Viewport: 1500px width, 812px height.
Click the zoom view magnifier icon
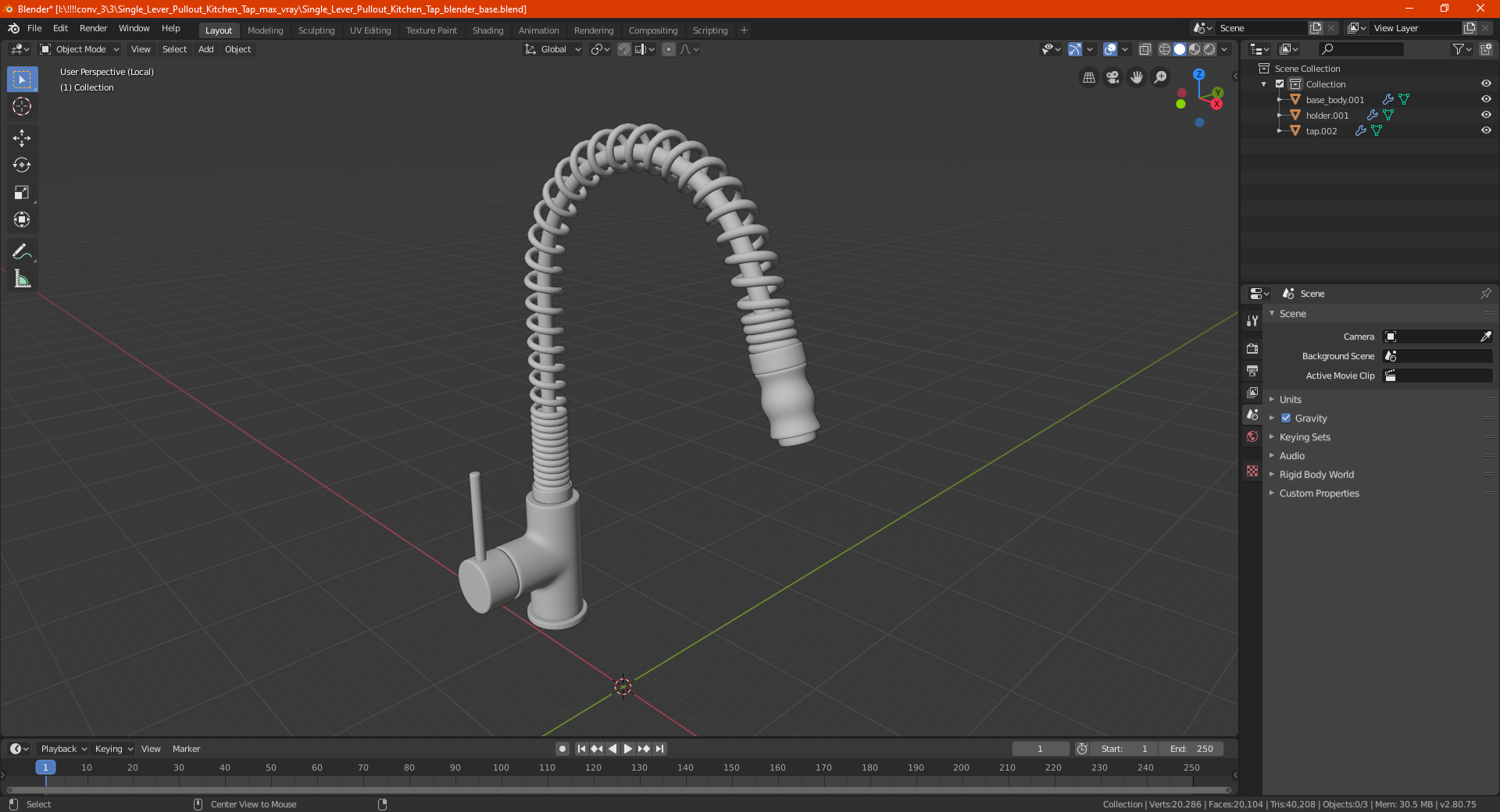click(x=1161, y=77)
